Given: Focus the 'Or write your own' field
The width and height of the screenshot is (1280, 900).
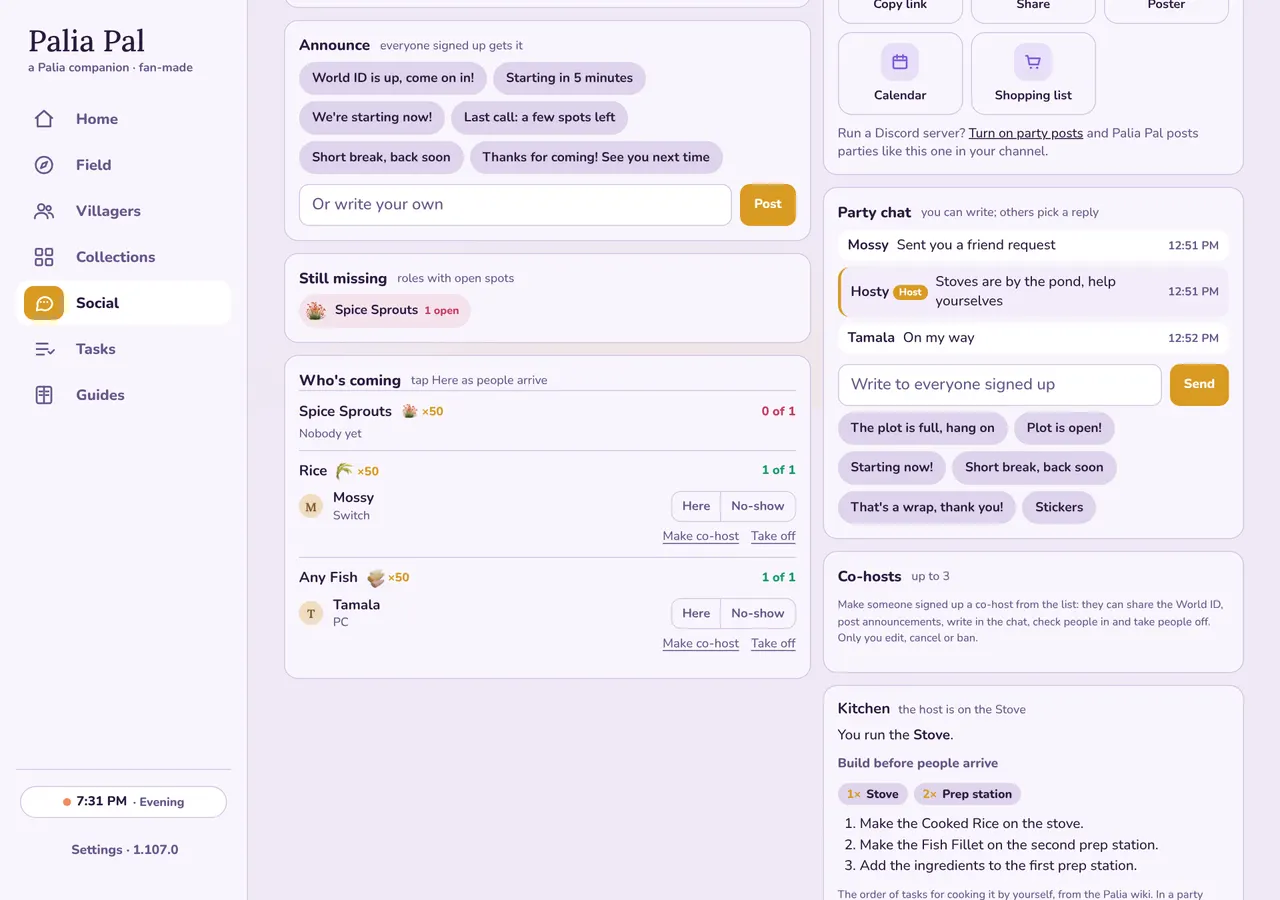Looking at the screenshot, I should (515, 205).
